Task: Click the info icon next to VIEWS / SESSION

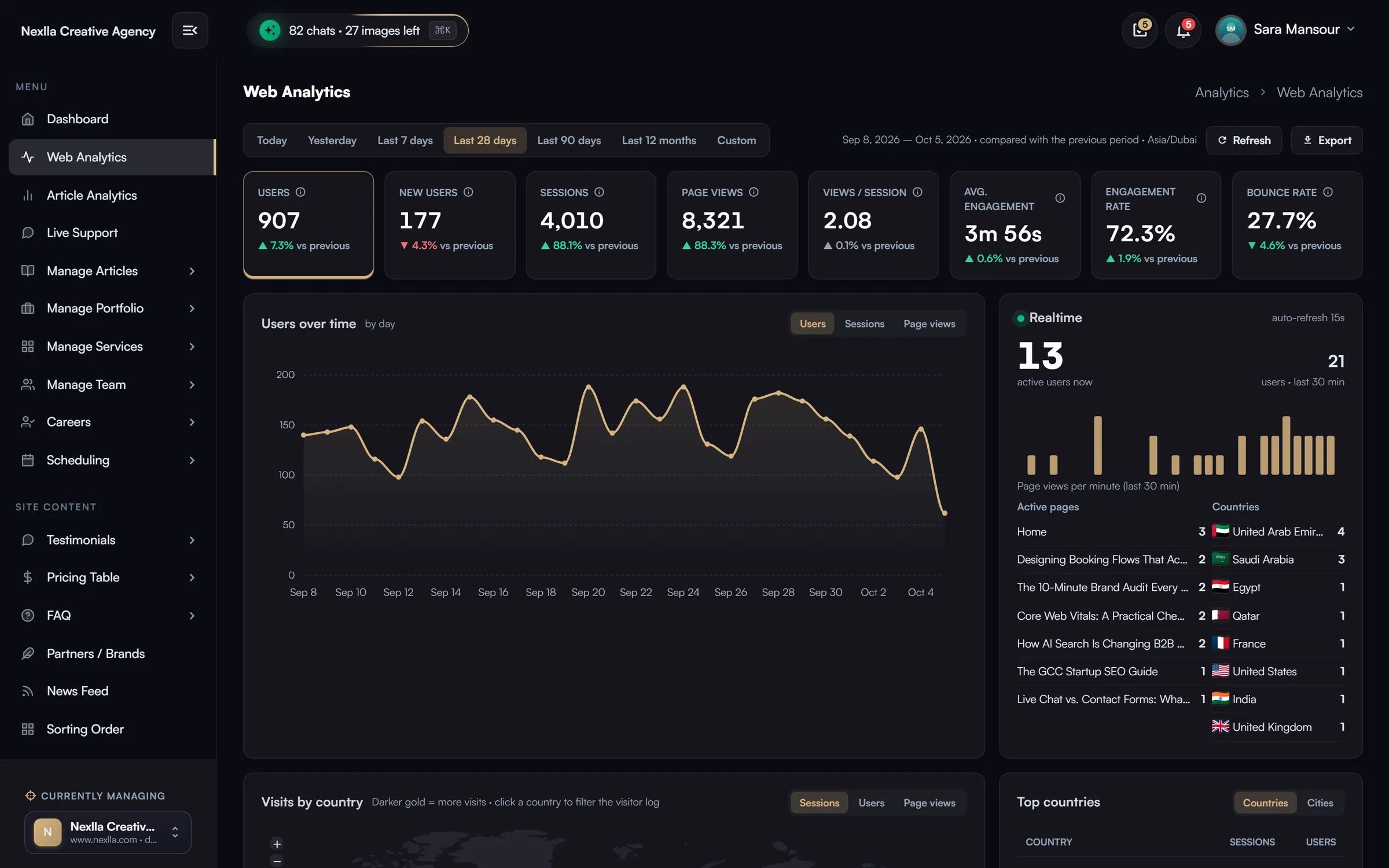Action: coord(917,192)
